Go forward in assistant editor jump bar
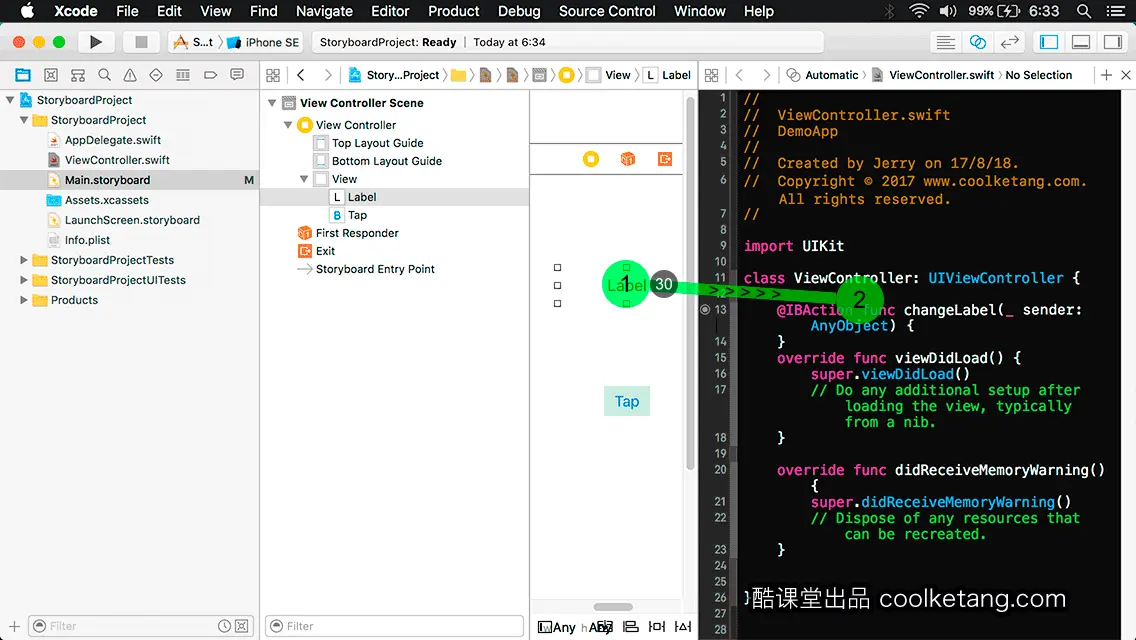 click(766, 75)
